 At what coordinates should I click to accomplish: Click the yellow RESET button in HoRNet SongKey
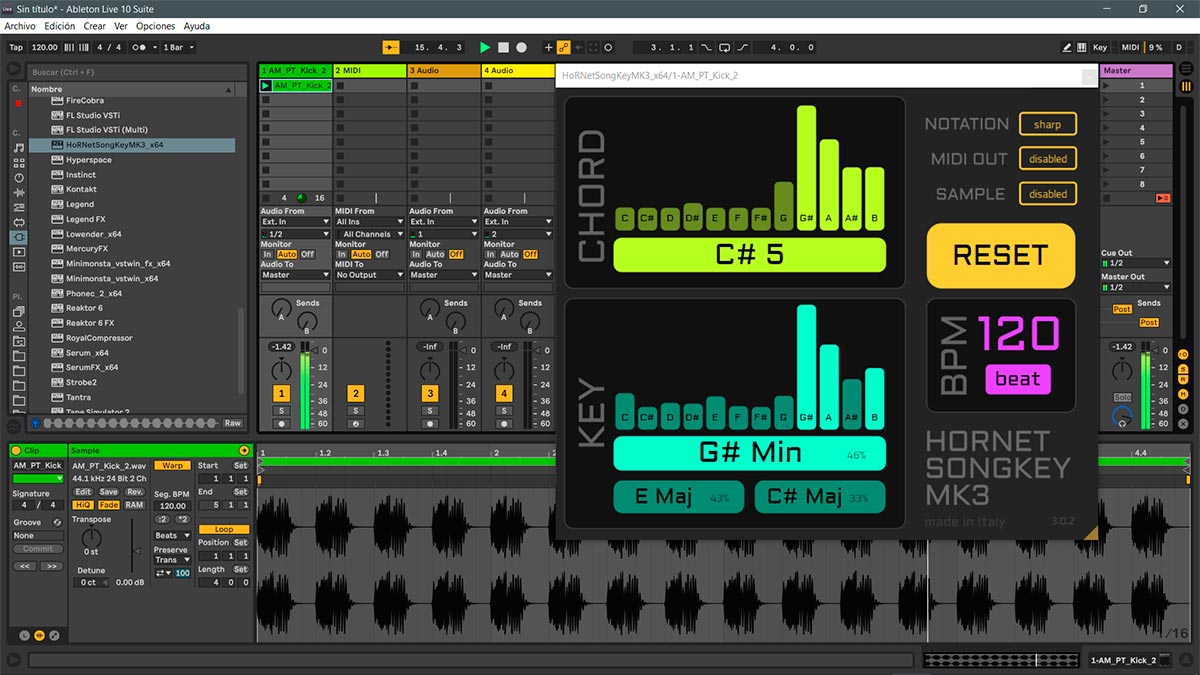click(x=1001, y=255)
